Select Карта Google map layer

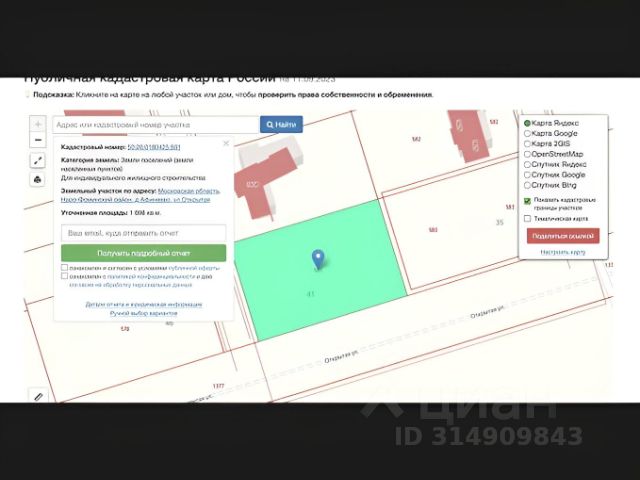pyautogui.click(x=527, y=133)
